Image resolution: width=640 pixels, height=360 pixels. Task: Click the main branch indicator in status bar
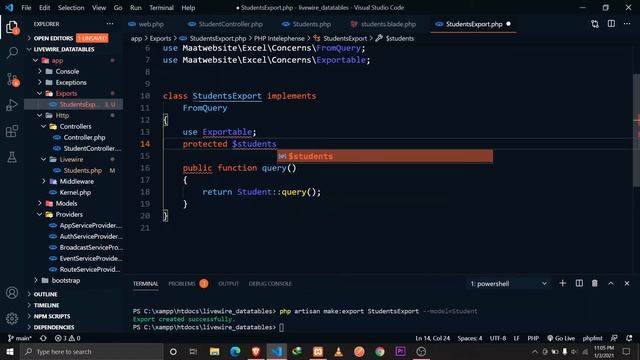tap(20, 338)
